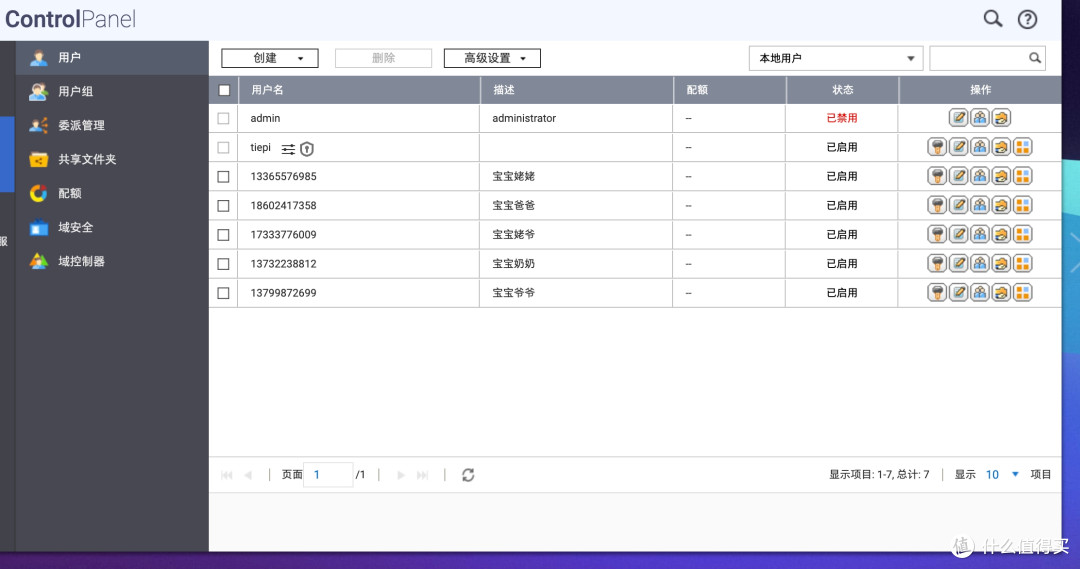Edit application privileges for 18602417358
This screenshot has width=1080, height=569.
click(x=1023, y=205)
